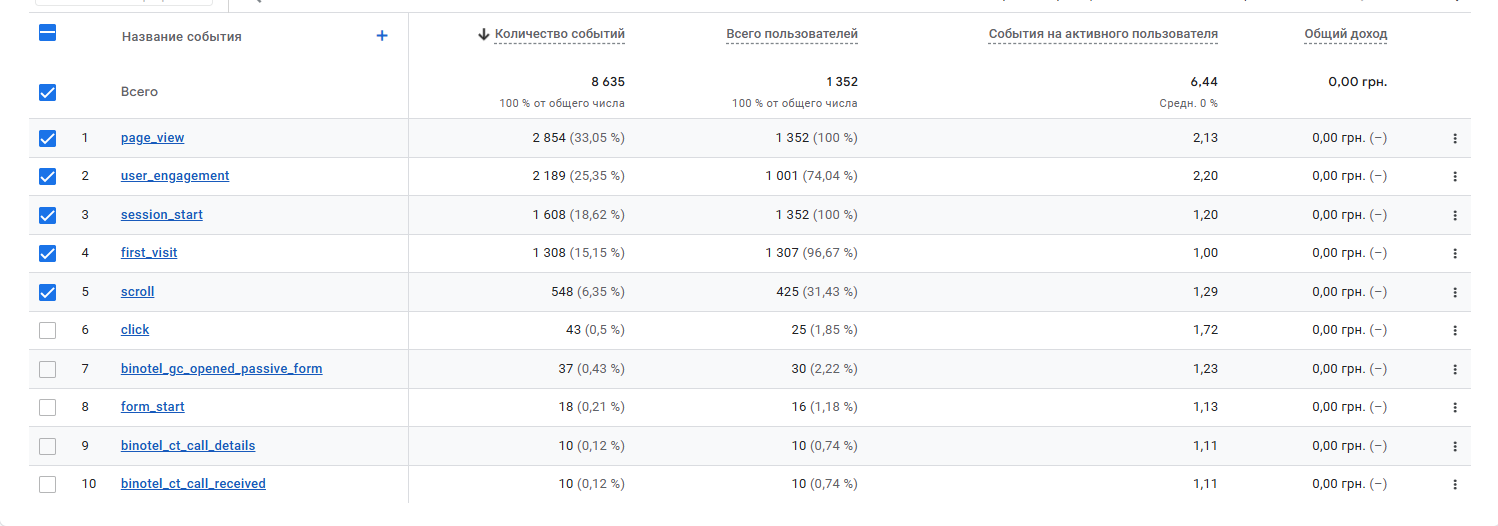This screenshot has width=1498, height=526.
Task: Open three-dot menu for first_visit row
Action: click(x=1455, y=254)
